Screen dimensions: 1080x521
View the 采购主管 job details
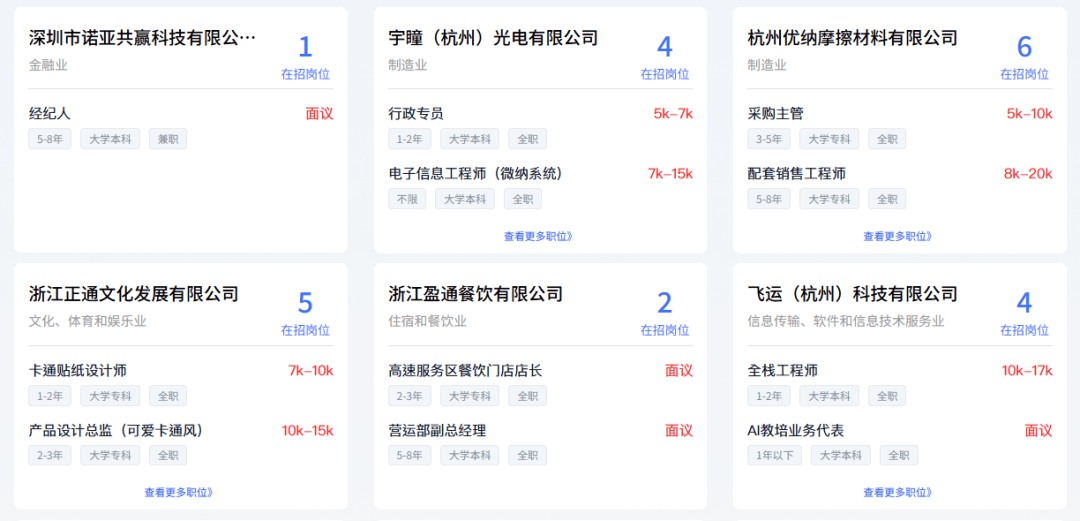(x=776, y=113)
